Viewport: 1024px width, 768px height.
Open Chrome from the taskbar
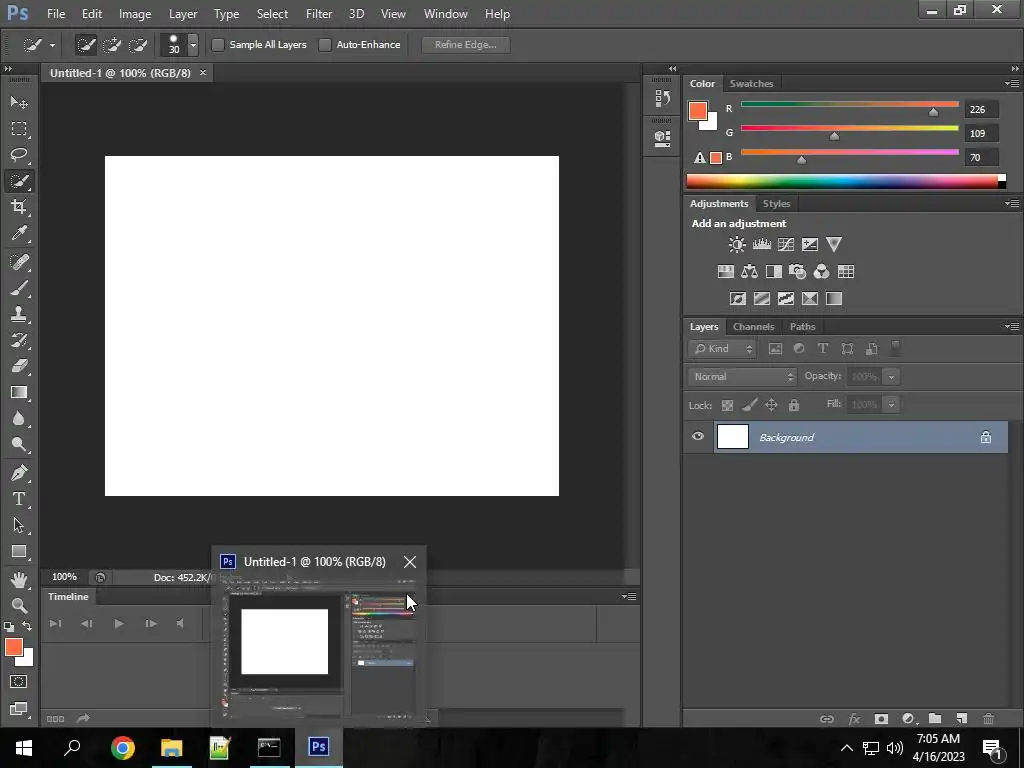coord(122,748)
